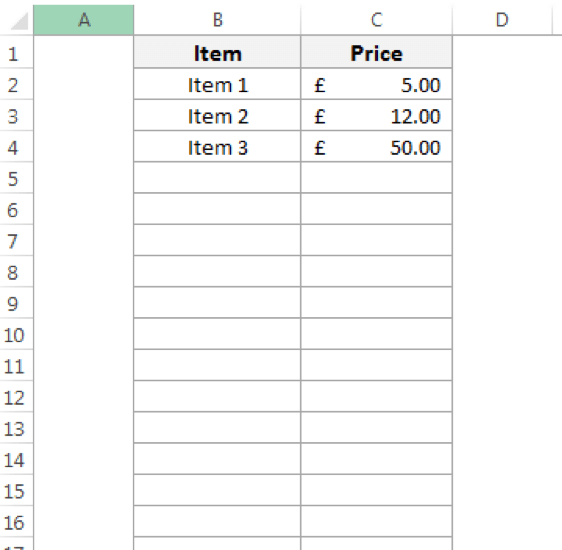This screenshot has width=562, height=550.
Task: Click the Price header cell
Action: [376, 52]
